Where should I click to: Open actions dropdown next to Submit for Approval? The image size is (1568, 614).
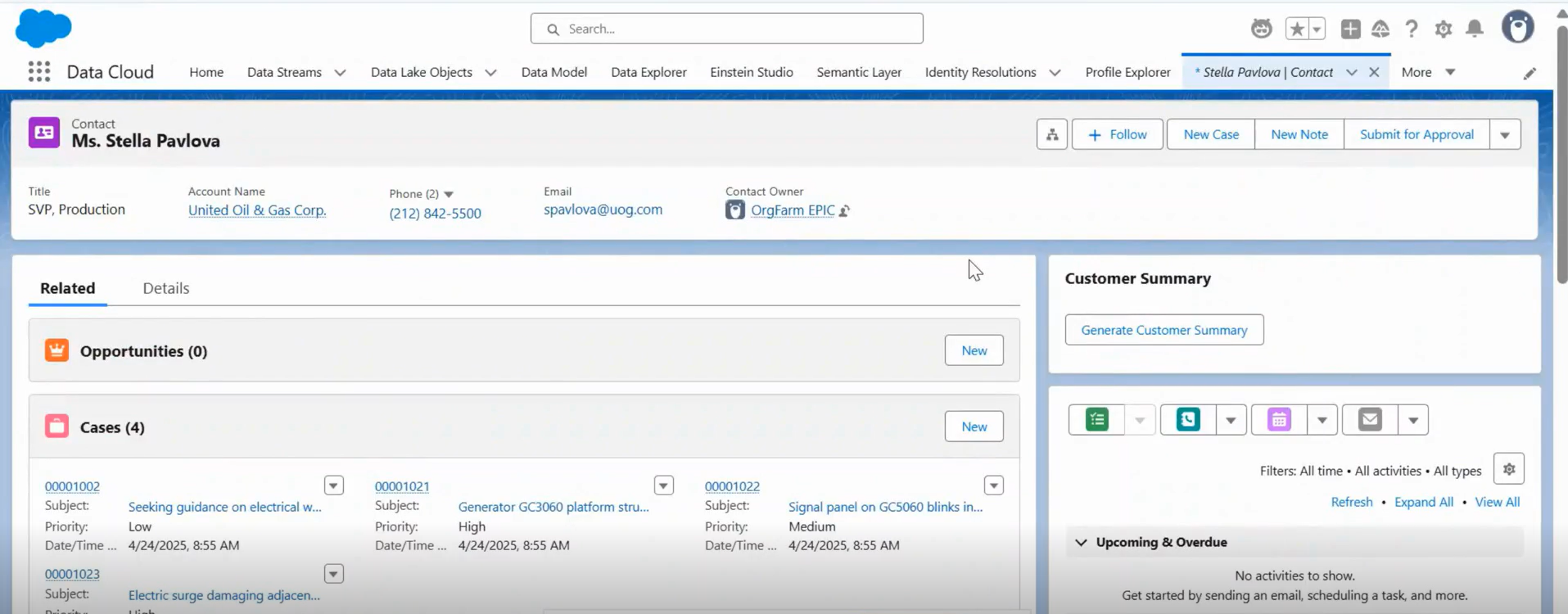(x=1504, y=135)
